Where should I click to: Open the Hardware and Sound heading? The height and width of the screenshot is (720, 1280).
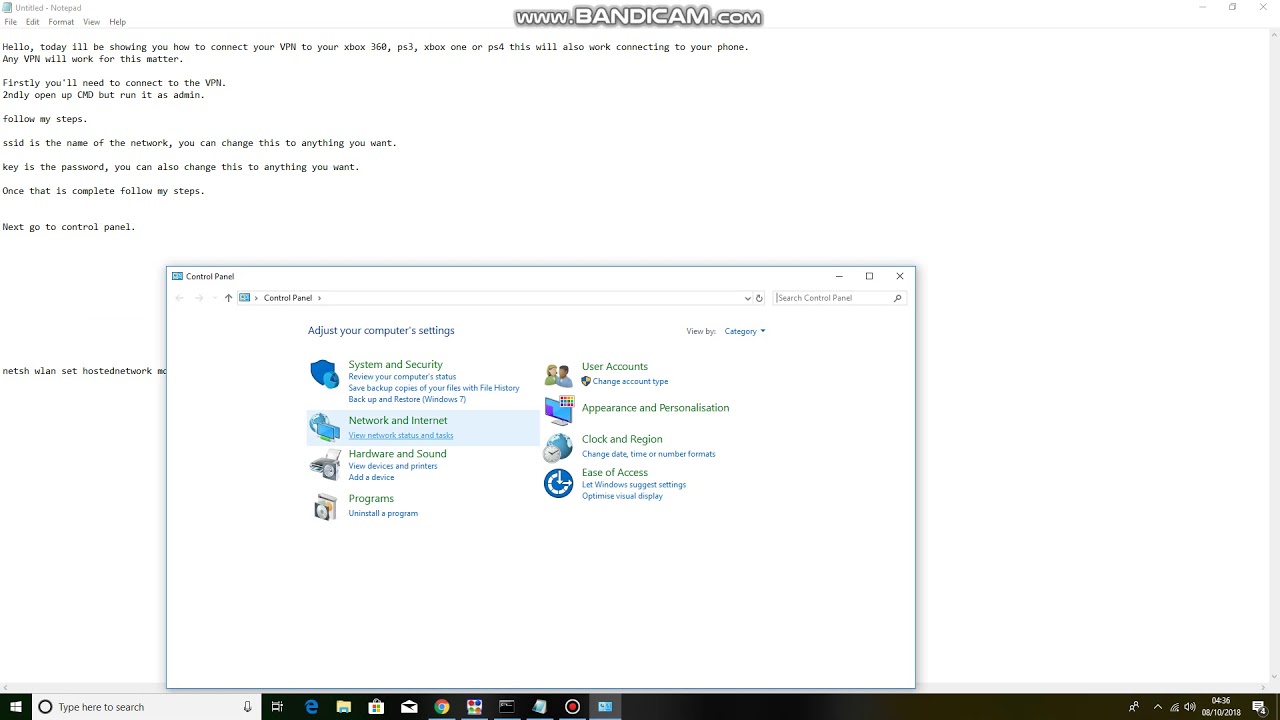(x=397, y=454)
